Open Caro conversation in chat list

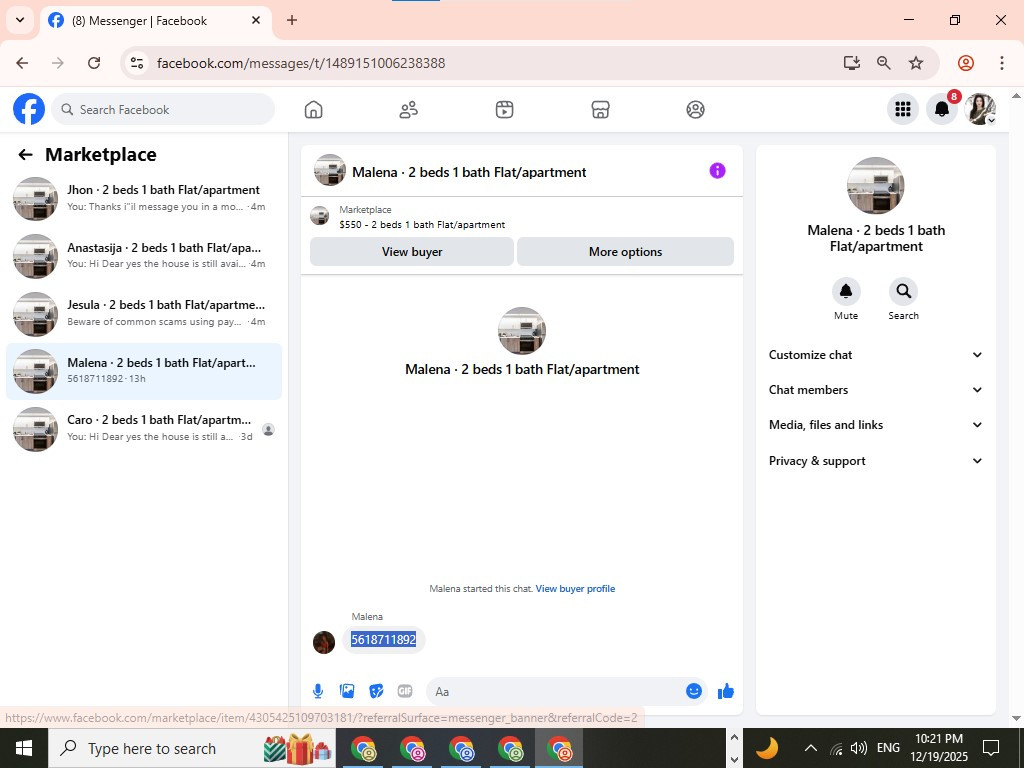[144, 428]
